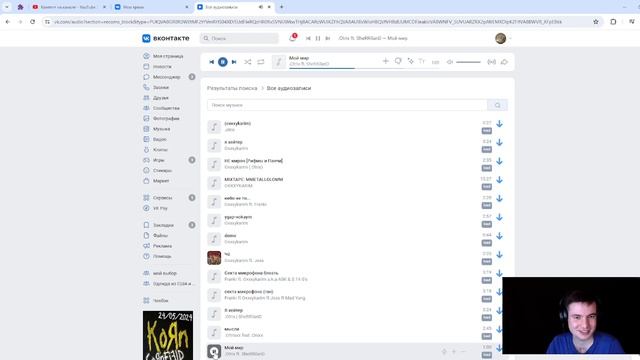Screen dimensions: 640x360
Task: Skip to previous track in the audio player
Action: [x=211, y=62]
